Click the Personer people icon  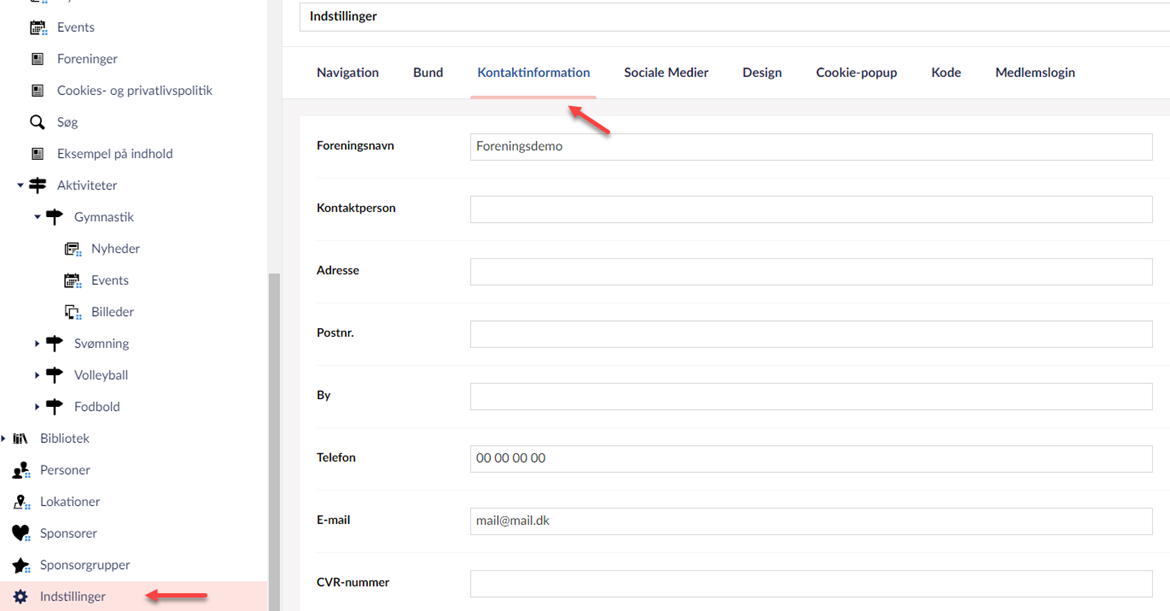pos(20,470)
